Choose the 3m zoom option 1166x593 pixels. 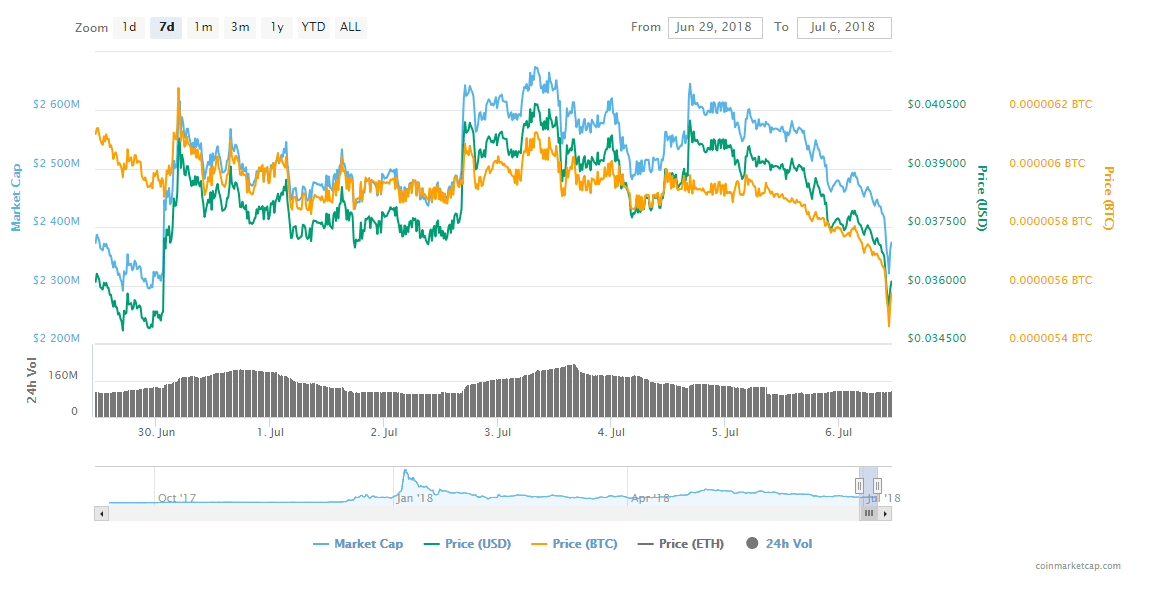pyautogui.click(x=240, y=27)
